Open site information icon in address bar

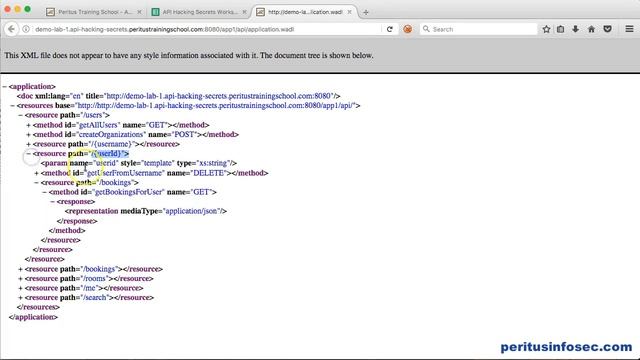[x=26, y=29]
